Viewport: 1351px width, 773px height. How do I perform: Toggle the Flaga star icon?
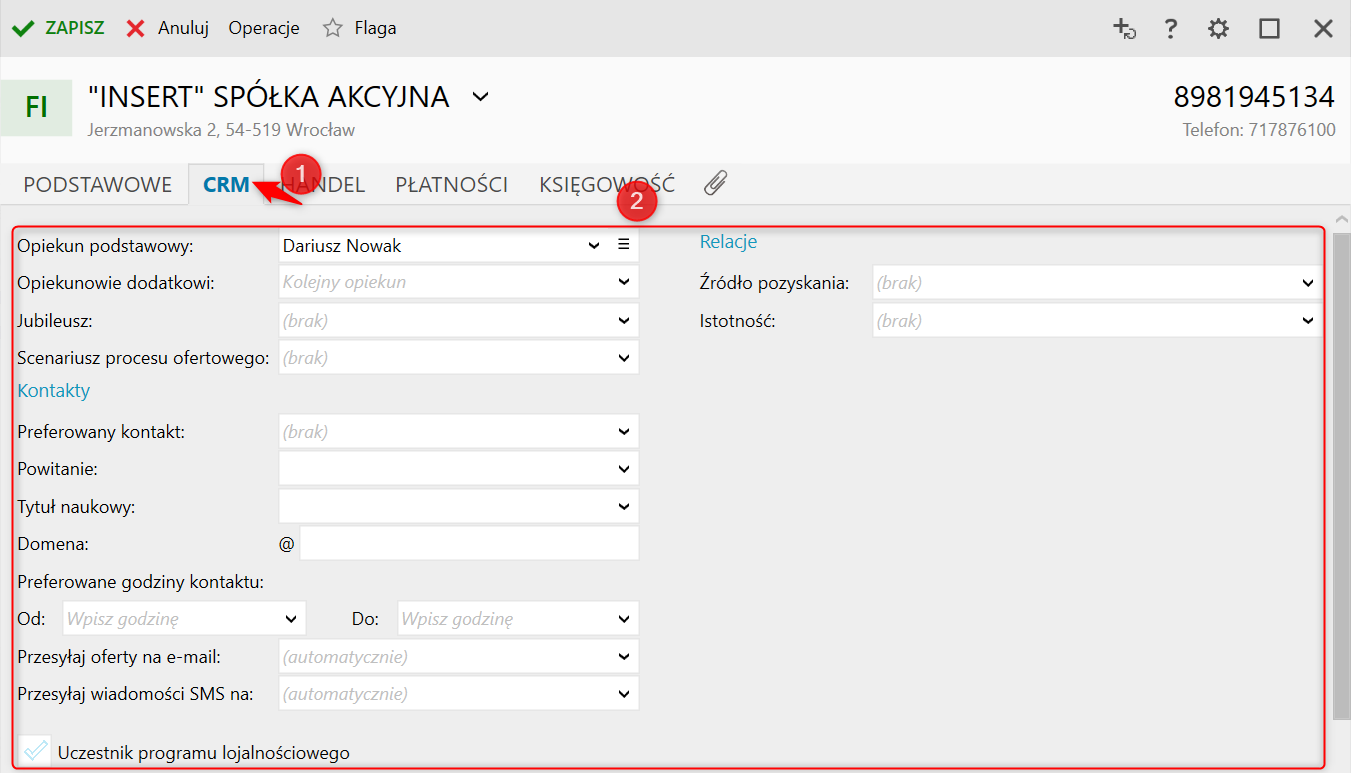333,28
